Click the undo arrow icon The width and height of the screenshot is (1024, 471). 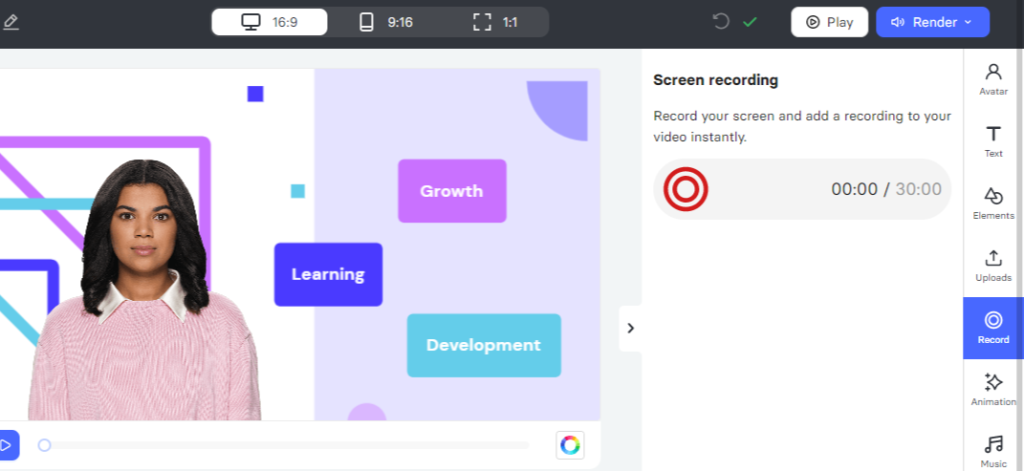[721, 22]
